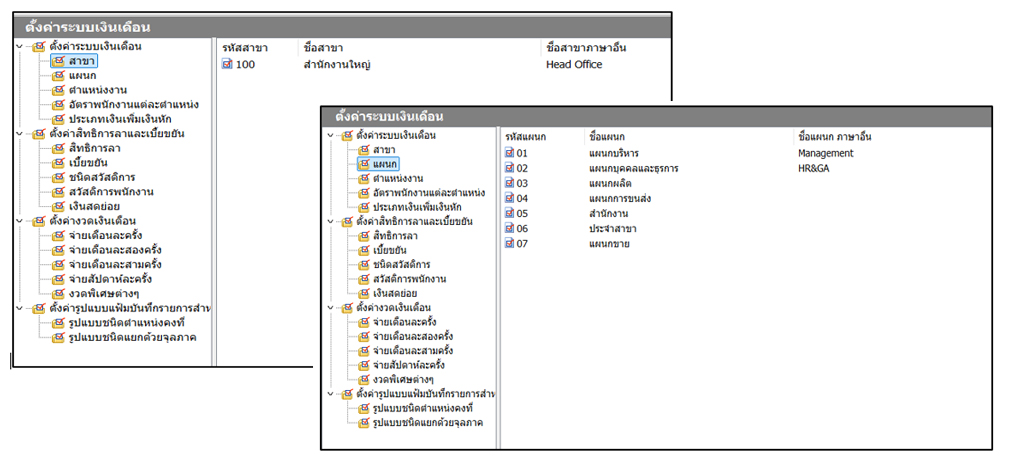Sort by the รหัสแผนก column header

(x=525, y=135)
